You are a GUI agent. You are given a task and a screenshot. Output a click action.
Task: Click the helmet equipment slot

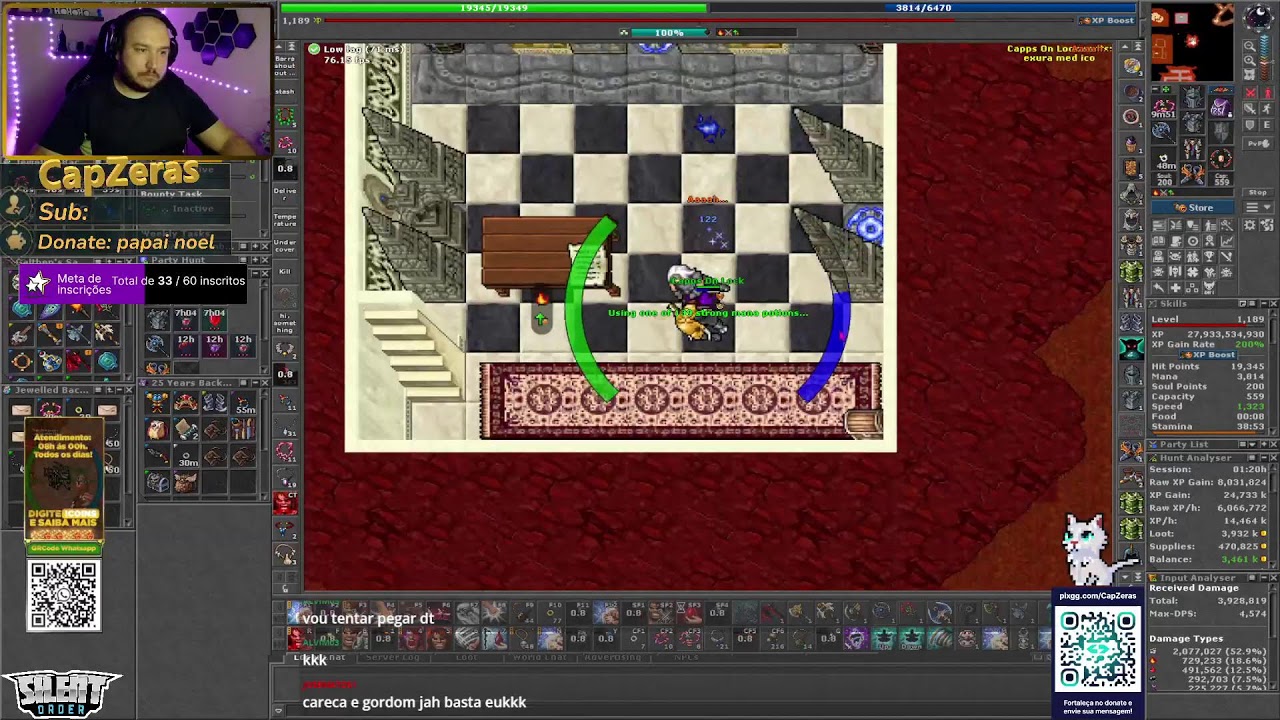click(x=1192, y=97)
